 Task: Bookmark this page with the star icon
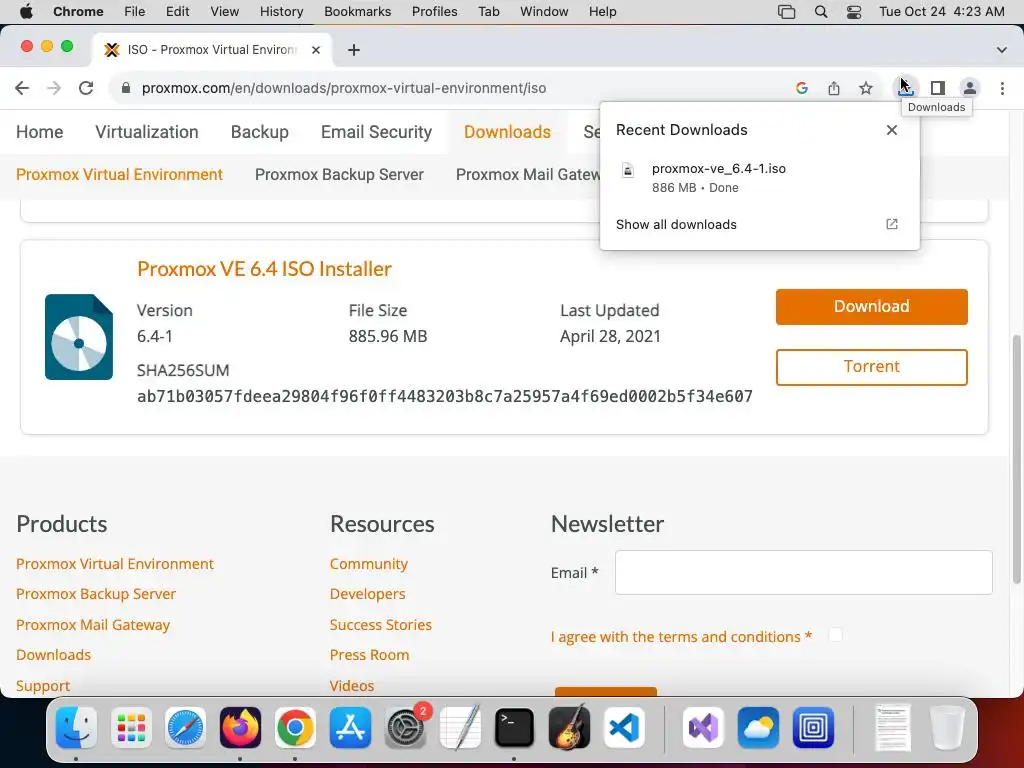click(865, 88)
